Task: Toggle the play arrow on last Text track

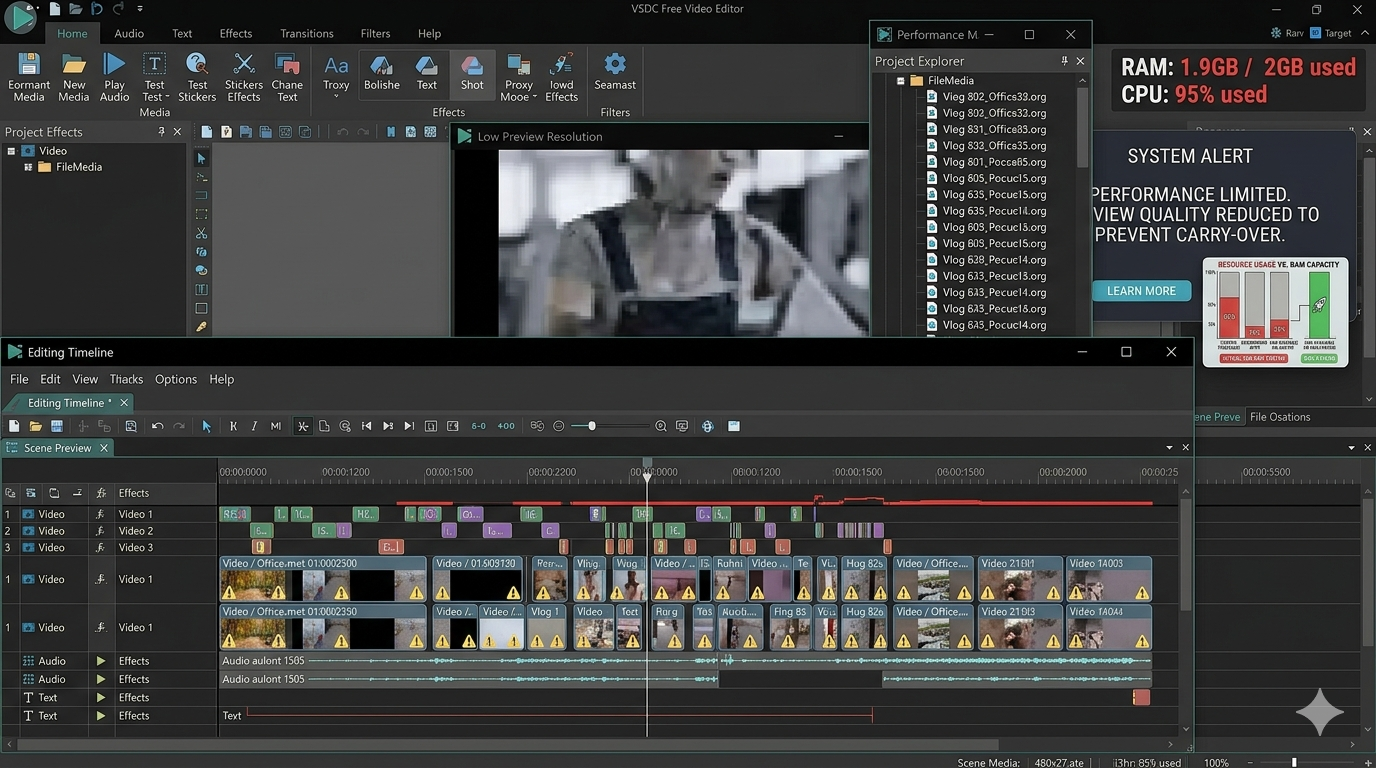Action: point(100,716)
